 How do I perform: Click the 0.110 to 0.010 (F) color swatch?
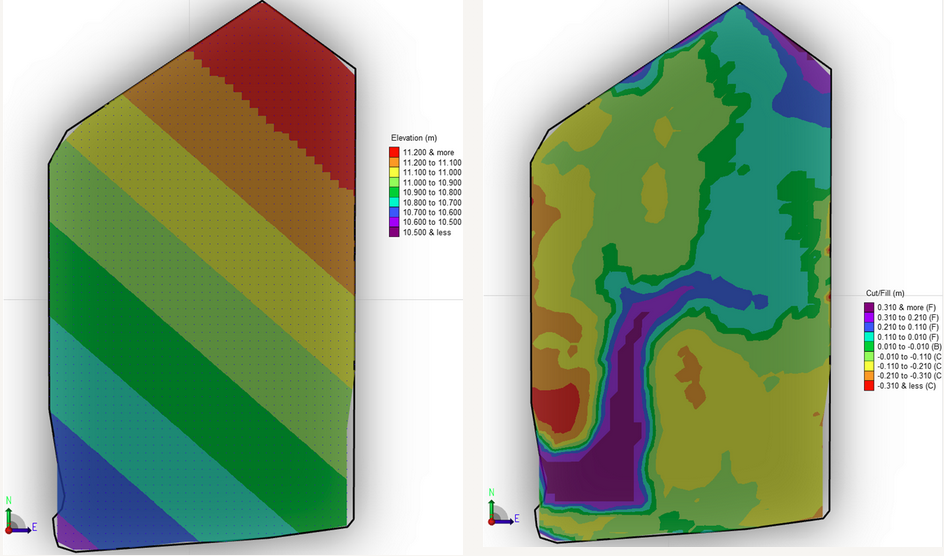pyautogui.click(x=869, y=337)
